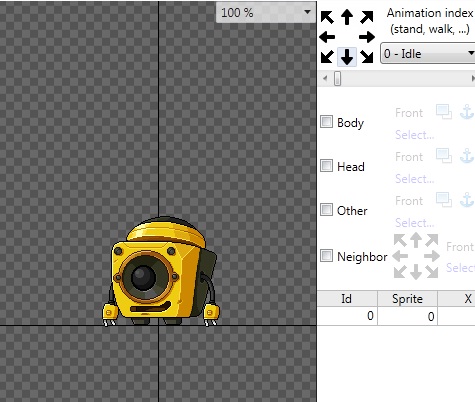Select the up direction arrow
This screenshot has height=402, width=475.
pos(347,17)
